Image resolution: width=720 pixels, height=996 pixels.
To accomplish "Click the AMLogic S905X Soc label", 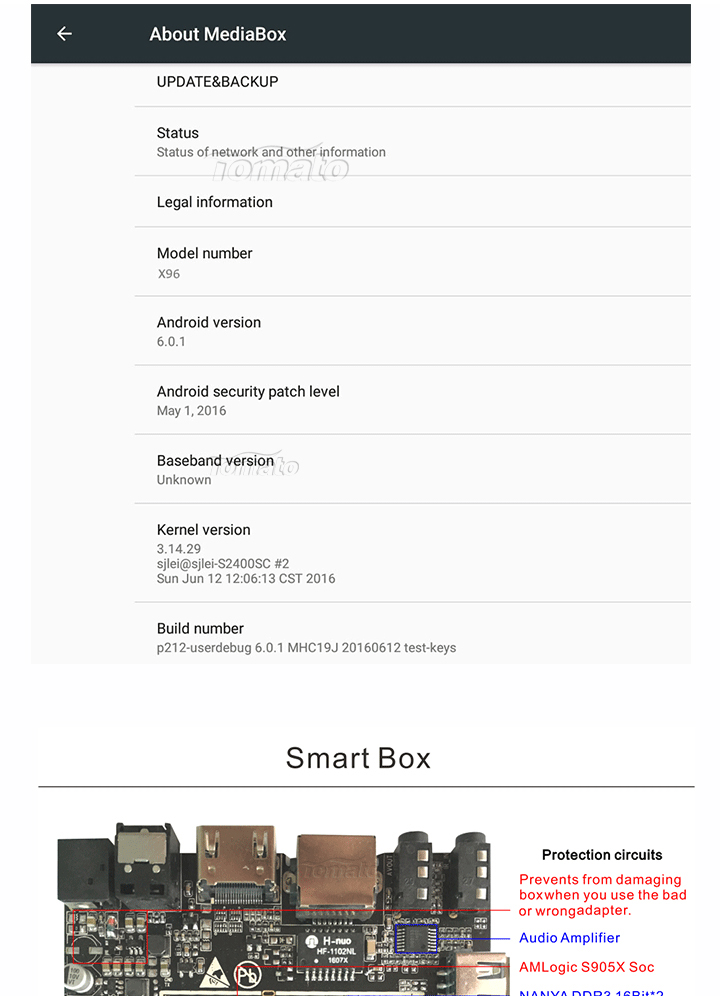I will click(587, 967).
